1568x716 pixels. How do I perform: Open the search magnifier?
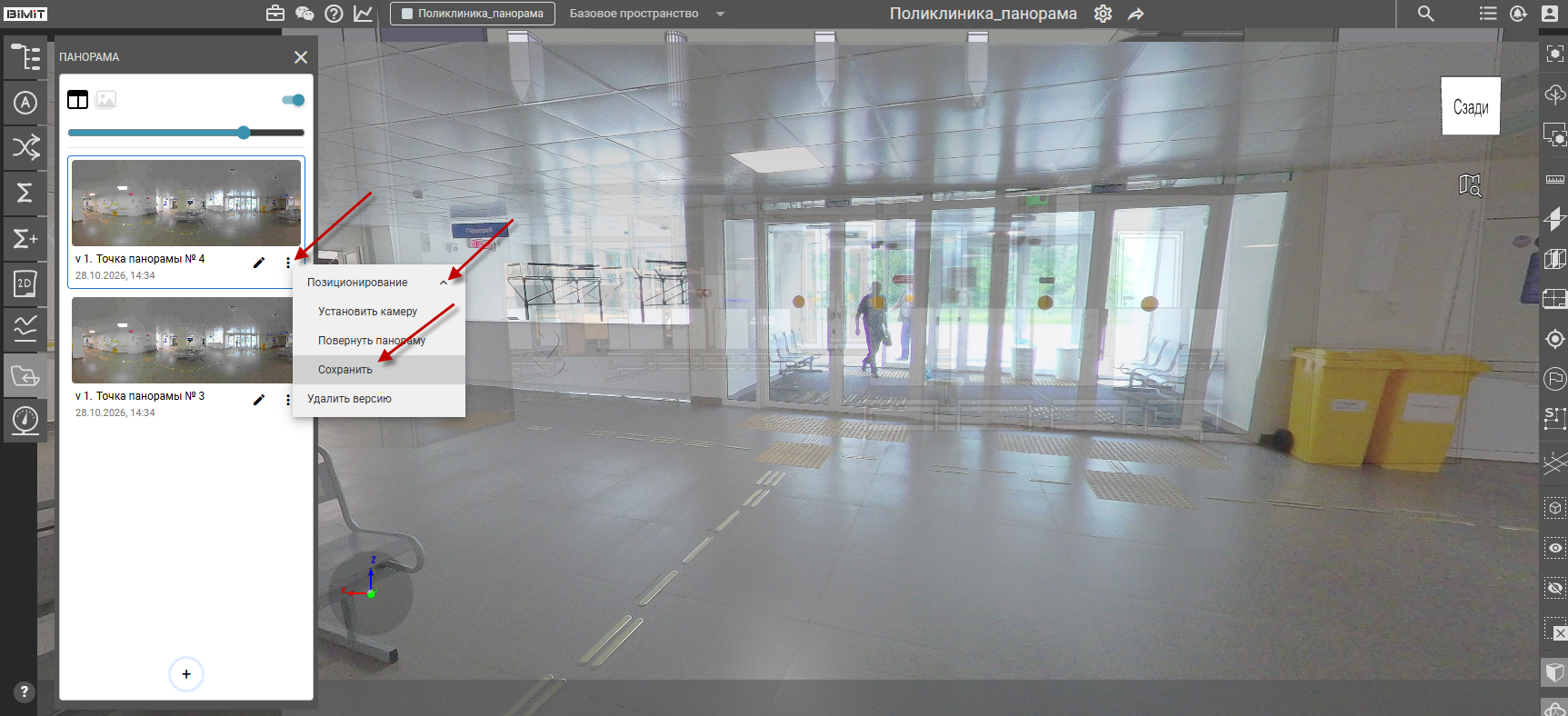click(1425, 14)
